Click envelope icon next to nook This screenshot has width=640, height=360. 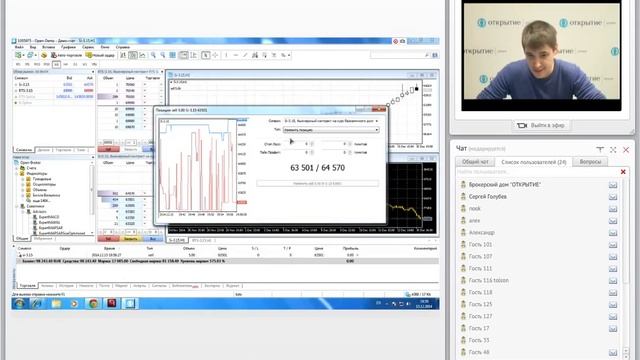pyautogui.click(x=613, y=209)
